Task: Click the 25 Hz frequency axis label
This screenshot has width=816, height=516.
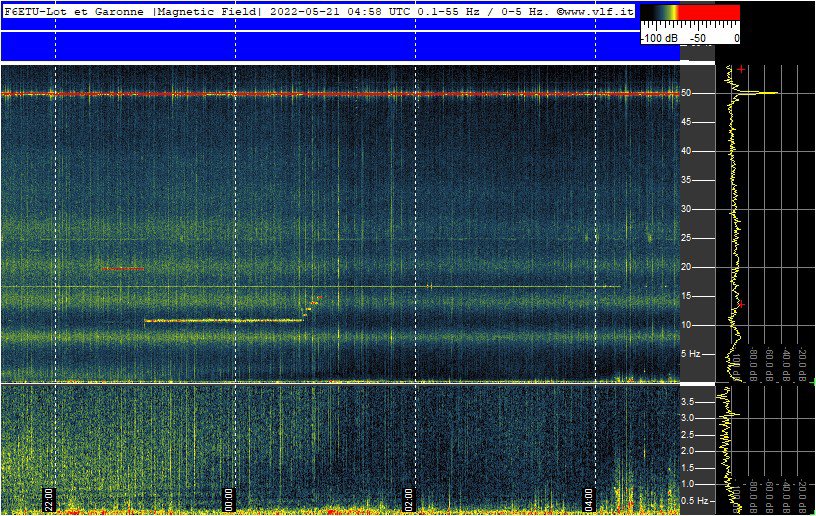Action: (687, 238)
